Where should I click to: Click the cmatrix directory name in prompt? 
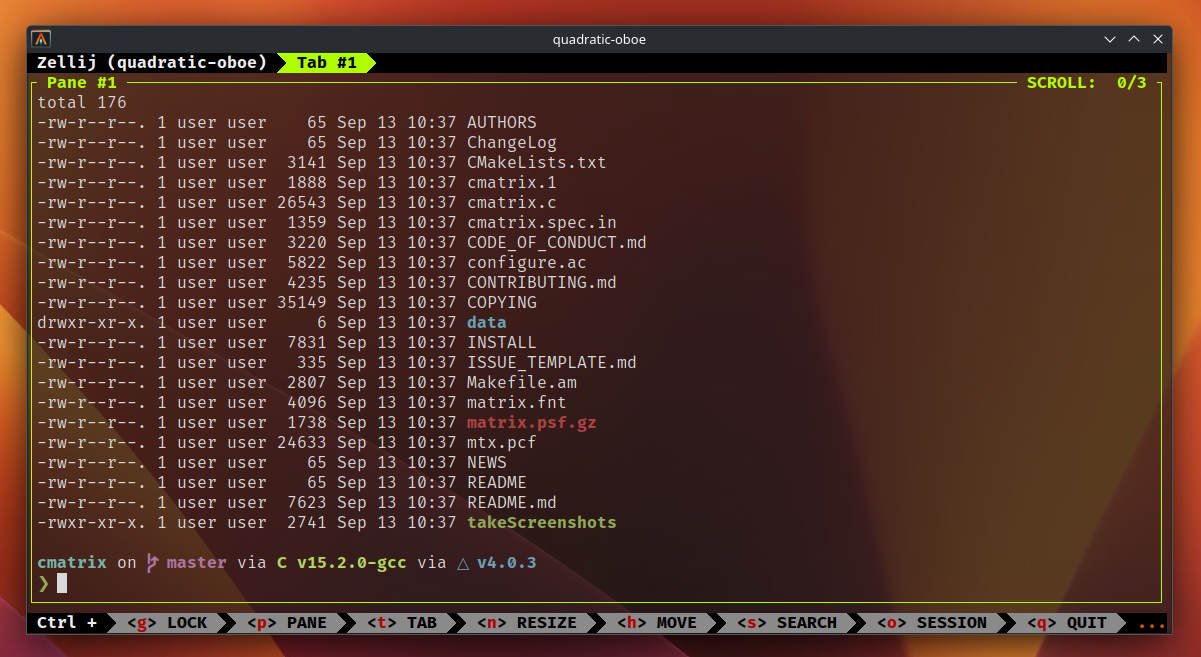pyautogui.click(x=72, y=563)
